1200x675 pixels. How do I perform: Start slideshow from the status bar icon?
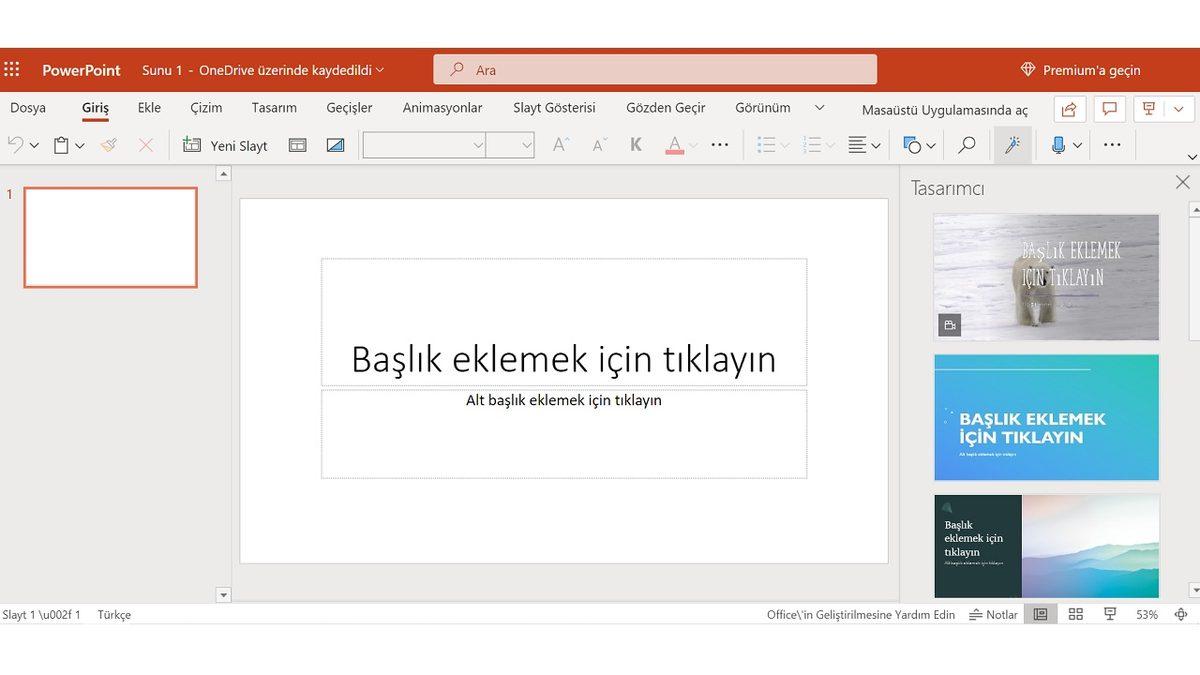click(x=1110, y=614)
